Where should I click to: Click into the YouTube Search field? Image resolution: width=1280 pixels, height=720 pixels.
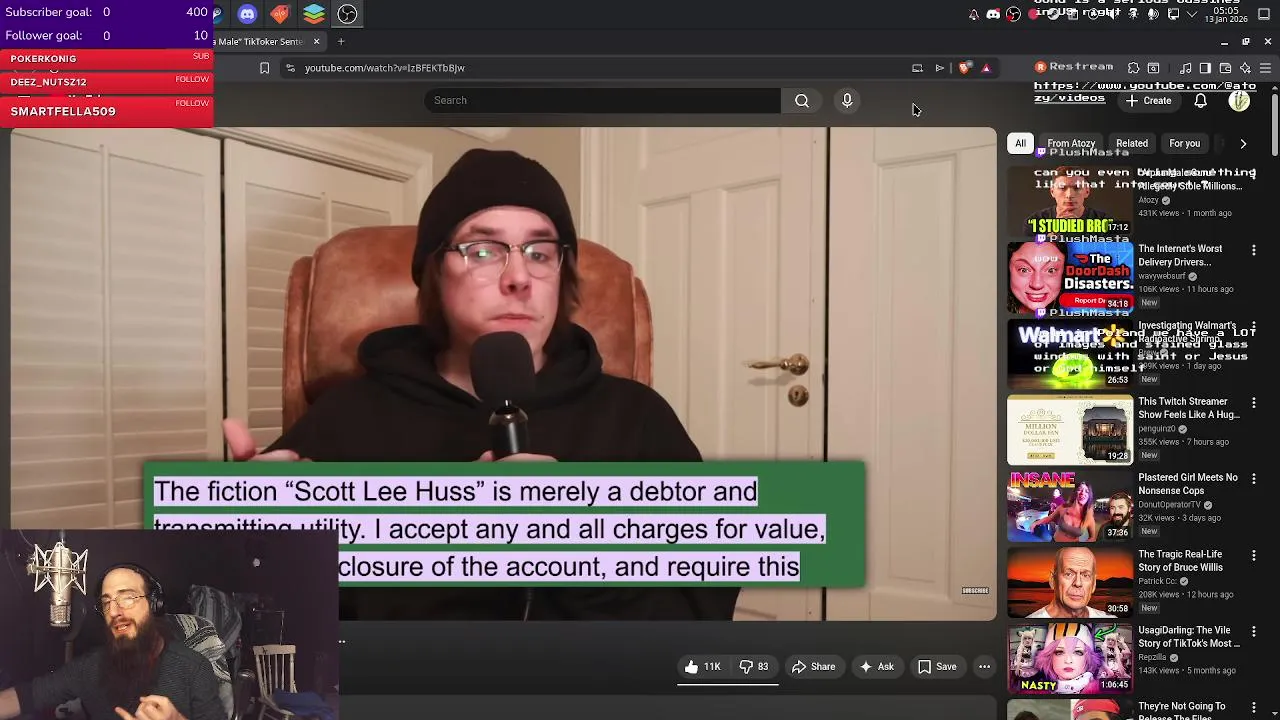tap(603, 100)
